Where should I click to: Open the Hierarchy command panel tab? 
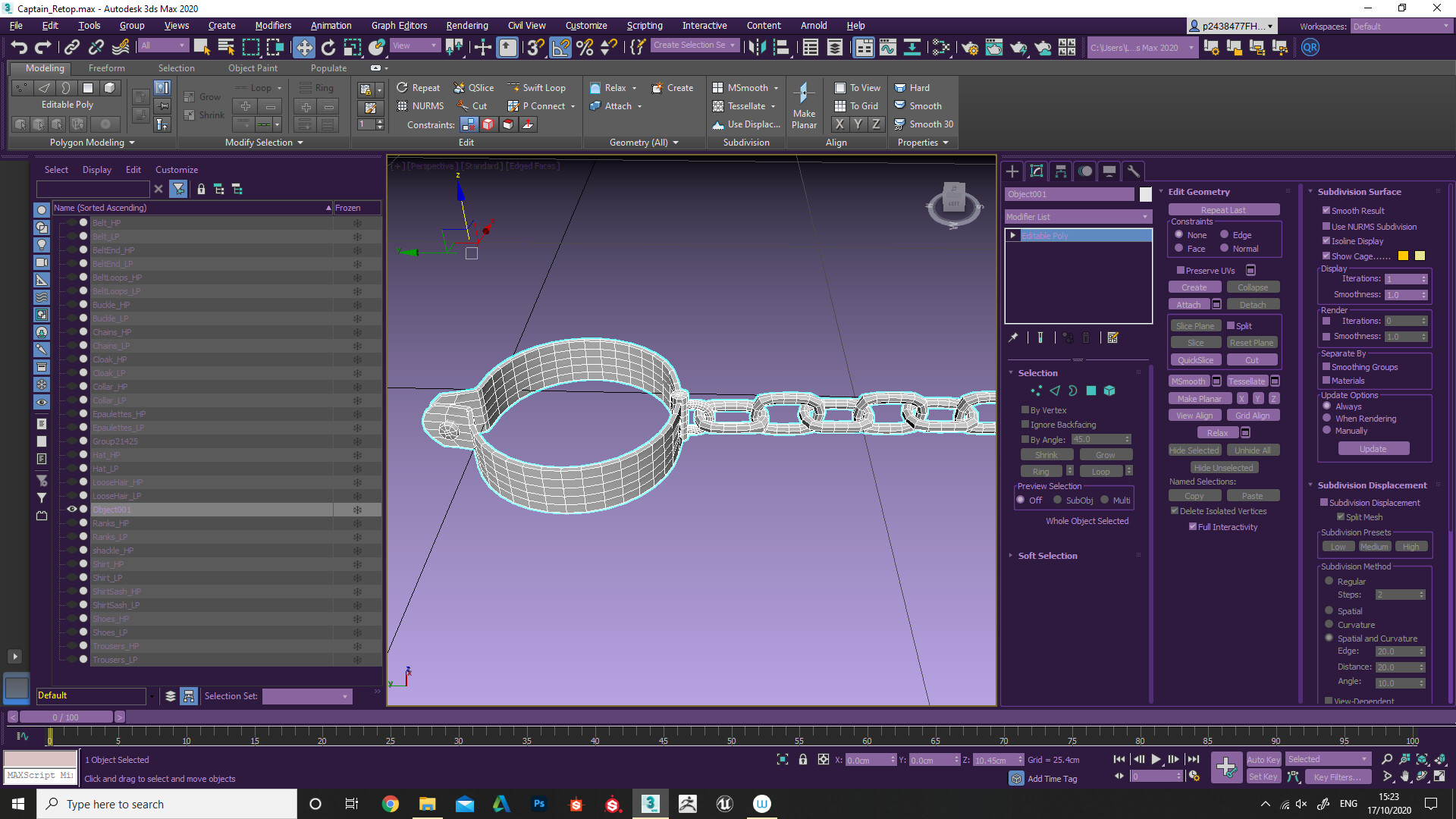[1061, 171]
